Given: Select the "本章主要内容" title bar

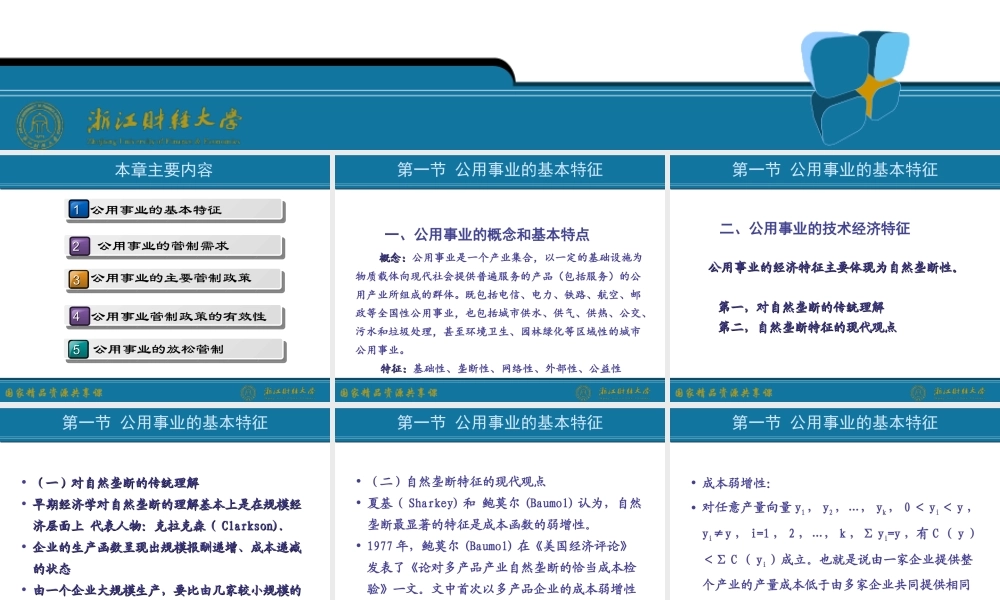Looking at the screenshot, I should point(165,170).
